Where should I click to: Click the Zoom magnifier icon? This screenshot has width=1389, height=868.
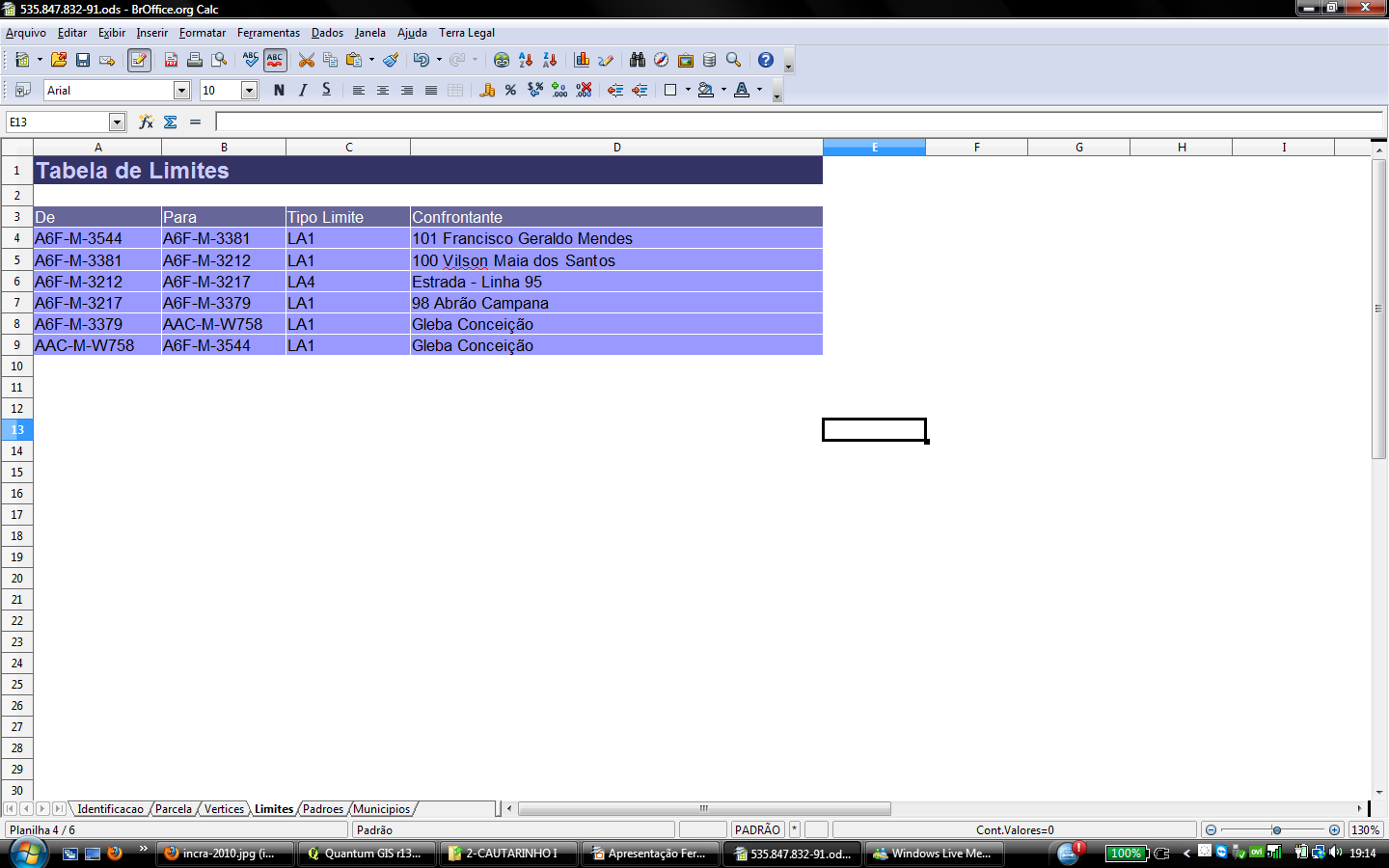pyautogui.click(x=733, y=60)
